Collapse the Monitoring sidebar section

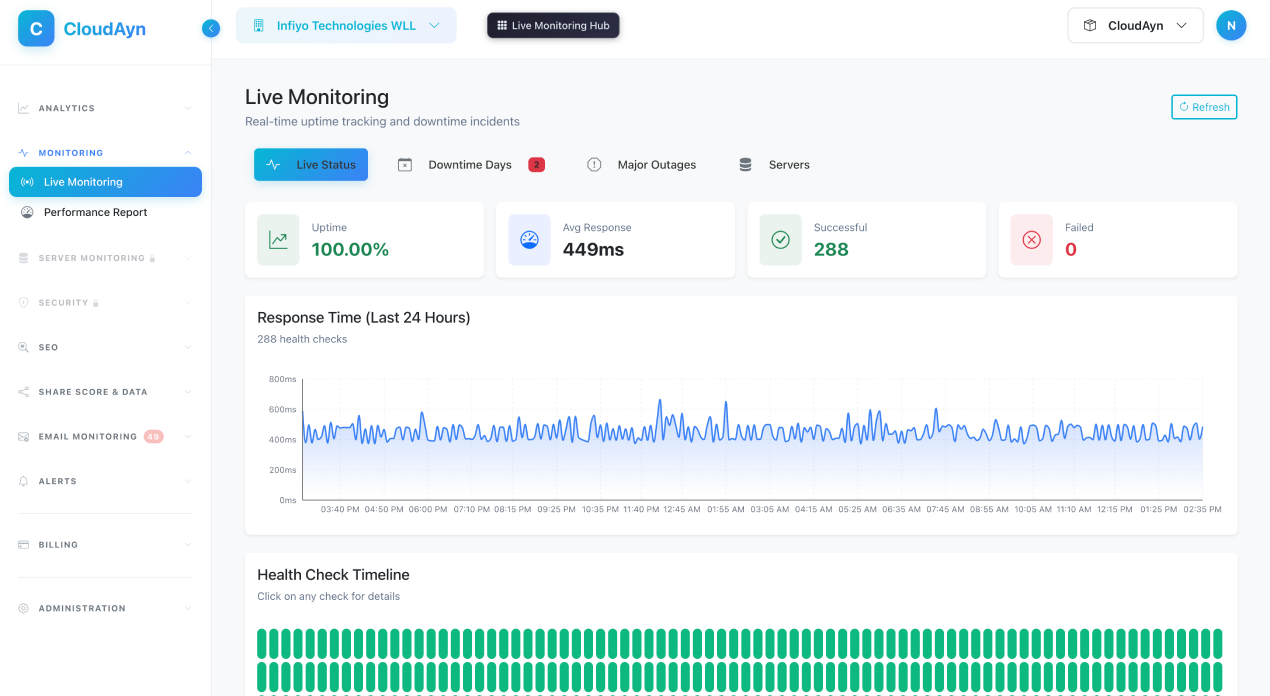click(x=105, y=153)
